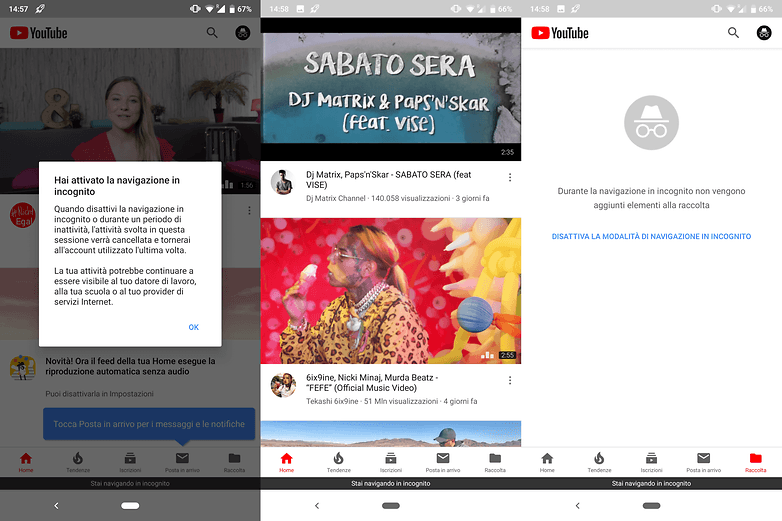Viewport: 782px width, 521px height.
Task: Open Posta in arrivo tab in left screen
Action: (x=182, y=462)
